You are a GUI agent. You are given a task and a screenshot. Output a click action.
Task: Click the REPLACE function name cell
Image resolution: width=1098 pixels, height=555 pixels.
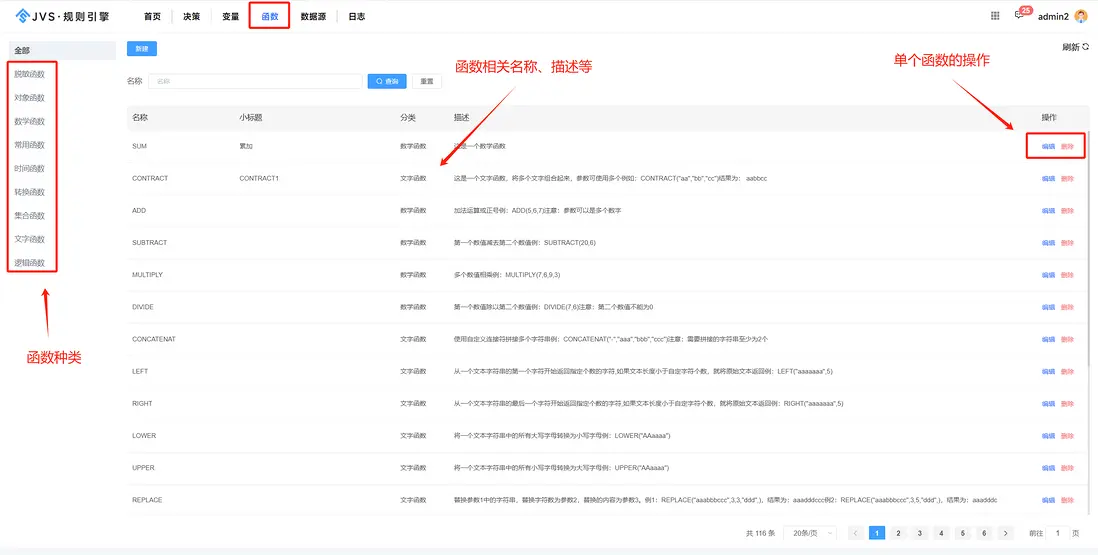tap(147, 500)
